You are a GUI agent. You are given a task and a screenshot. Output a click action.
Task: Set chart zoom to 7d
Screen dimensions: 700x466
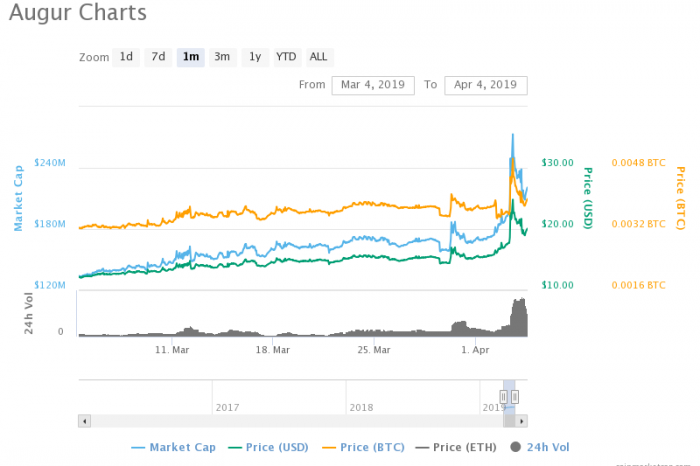tap(158, 57)
